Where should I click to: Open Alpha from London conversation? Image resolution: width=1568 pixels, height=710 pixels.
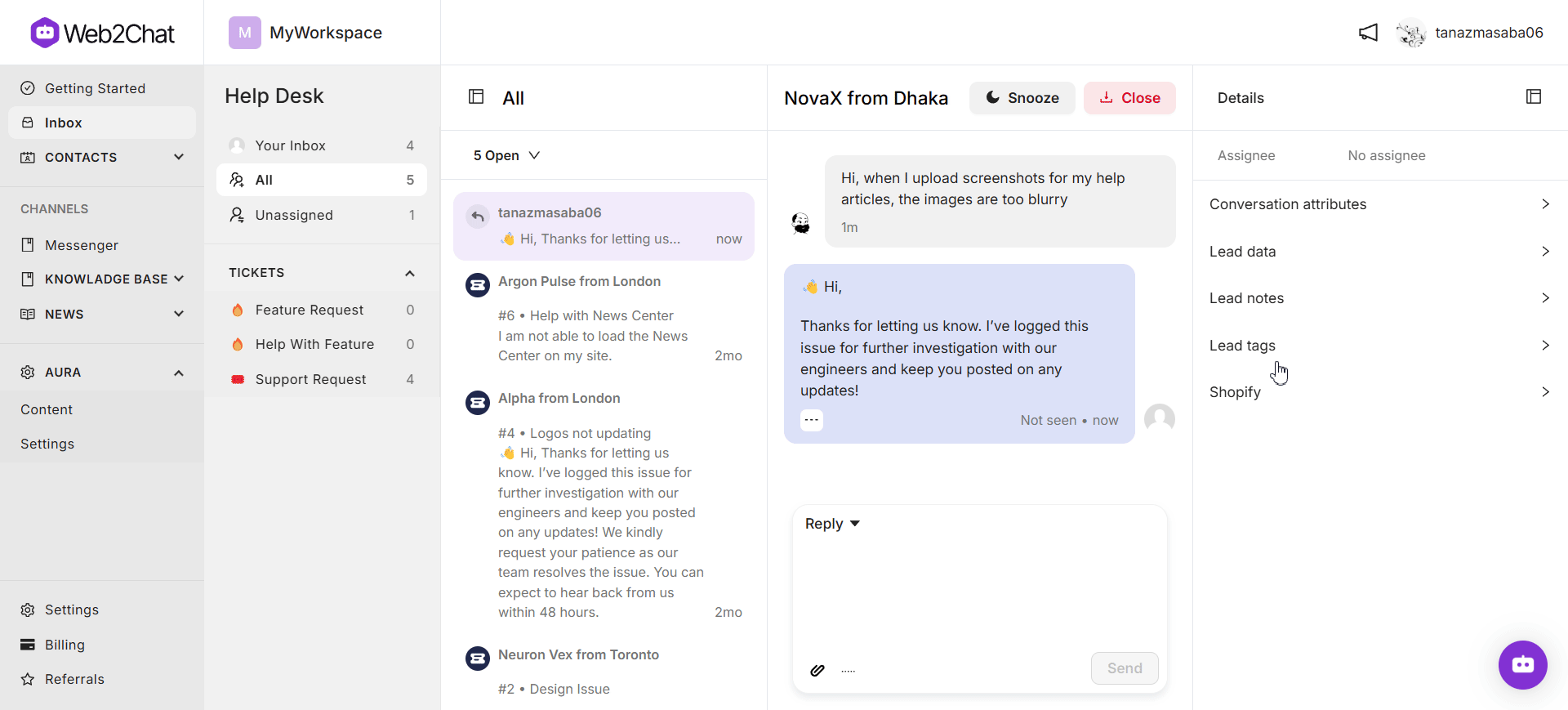pos(604,505)
